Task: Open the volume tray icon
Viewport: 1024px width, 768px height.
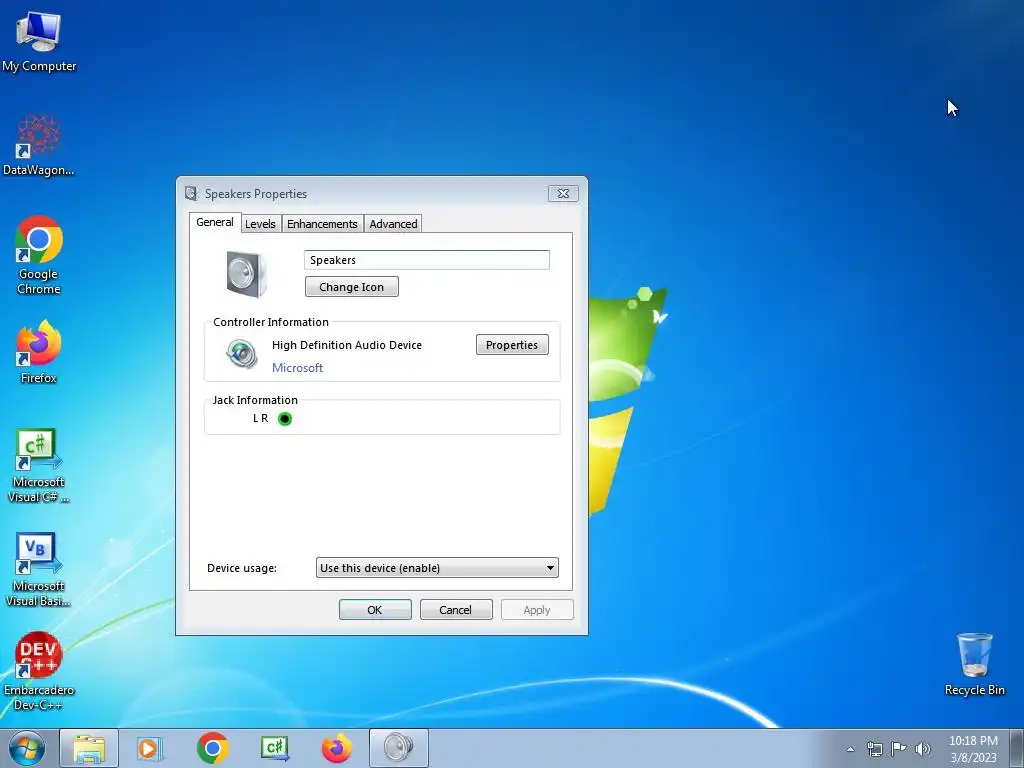Action: (x=923, y=749)
